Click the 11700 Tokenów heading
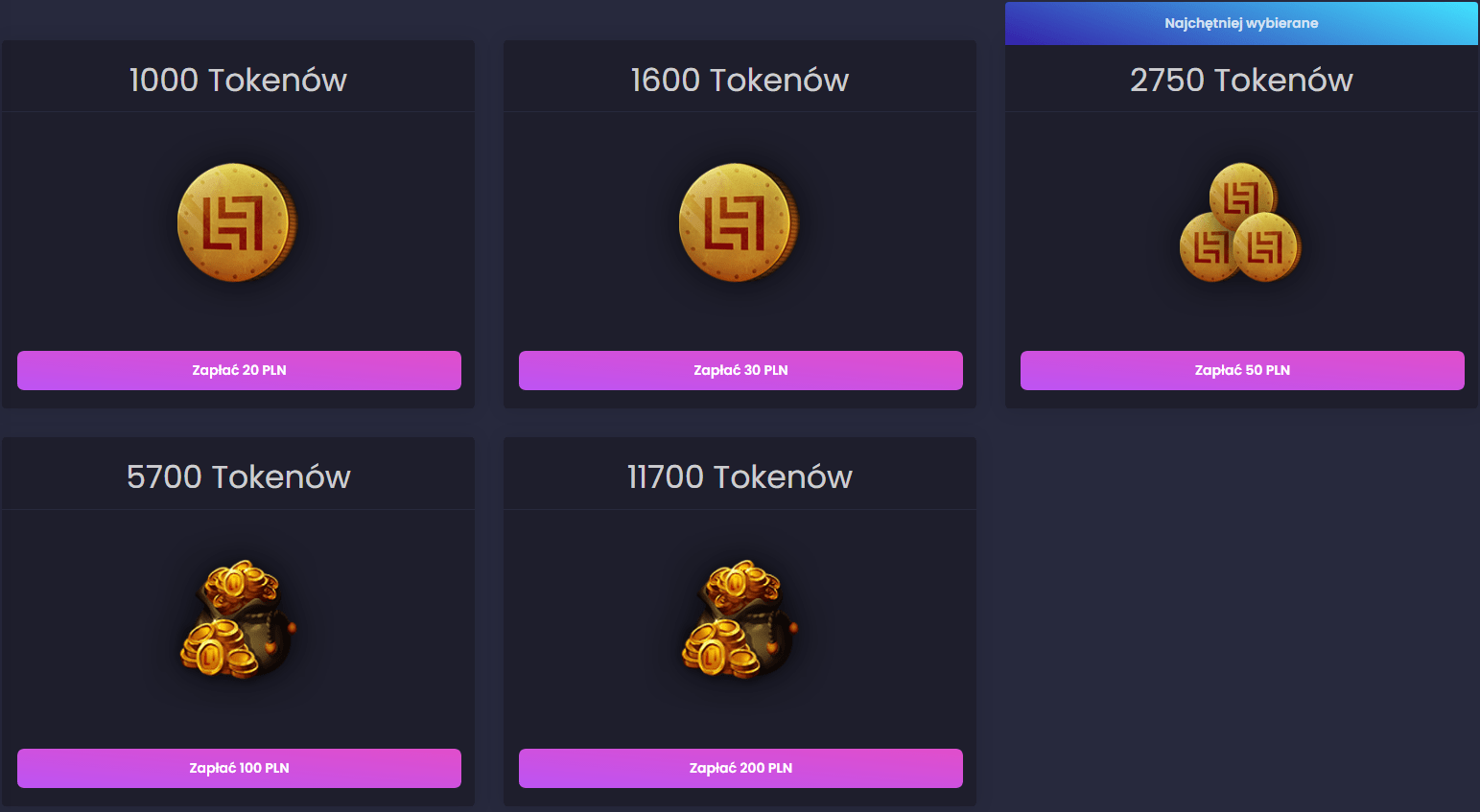This screenshot has width=1480, height=812. 740,476
